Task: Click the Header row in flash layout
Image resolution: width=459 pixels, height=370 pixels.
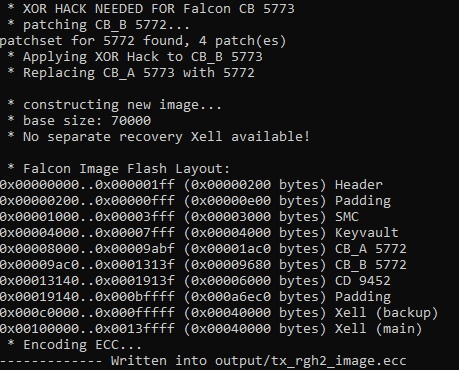Action: tap(191, 184)
